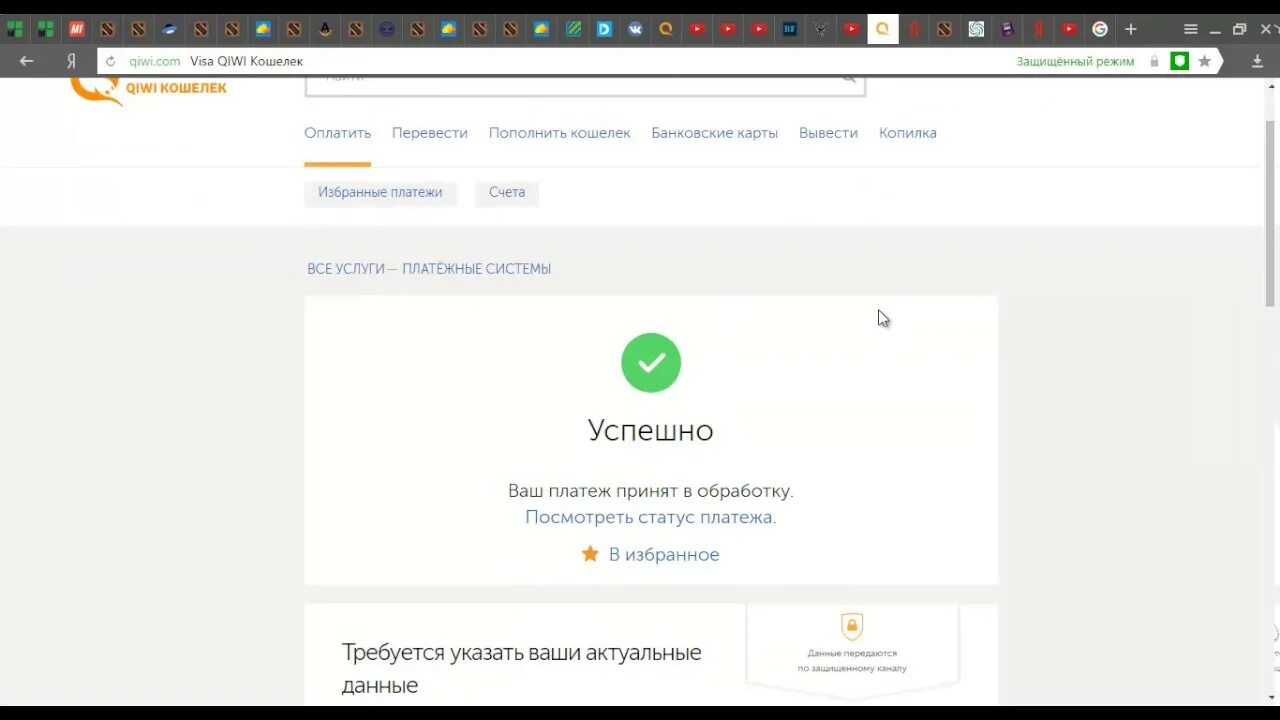Screen dimensions: 1280x720
Task: Open downloads via the download arrow icon
Action: coord(1257,61)
